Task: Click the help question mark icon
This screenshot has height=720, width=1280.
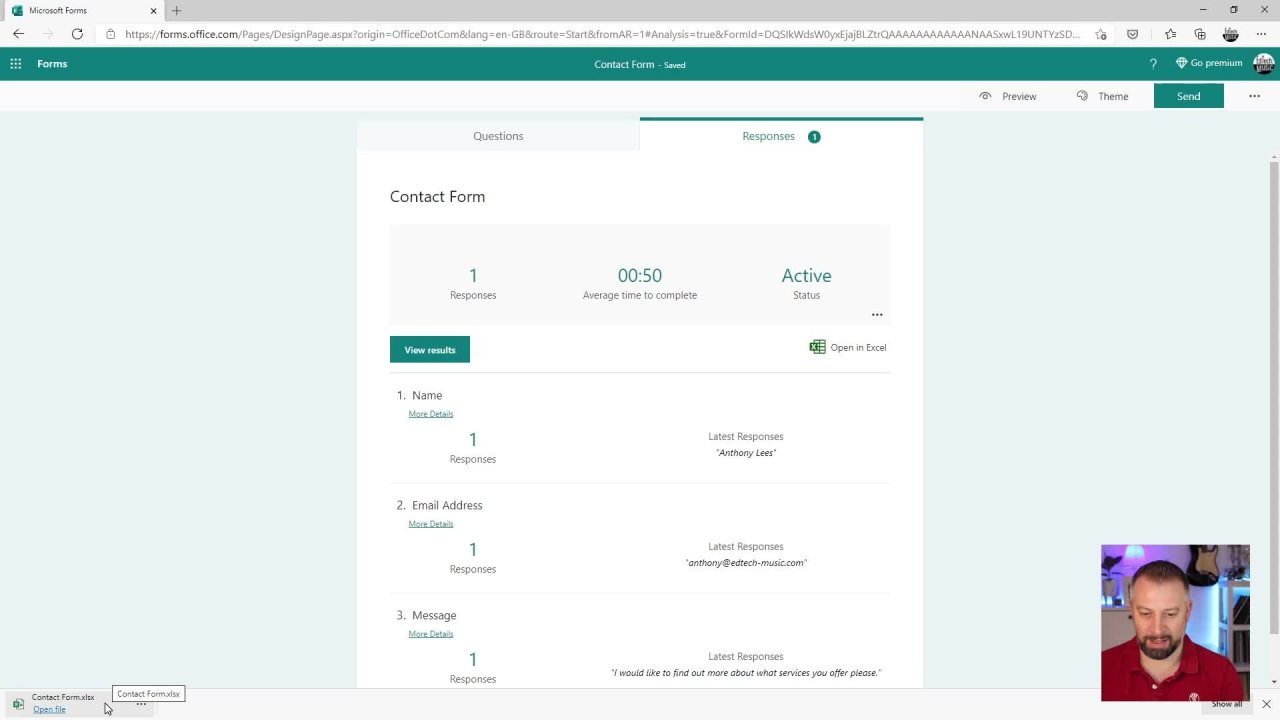Action: click(x=1153, y=64)
